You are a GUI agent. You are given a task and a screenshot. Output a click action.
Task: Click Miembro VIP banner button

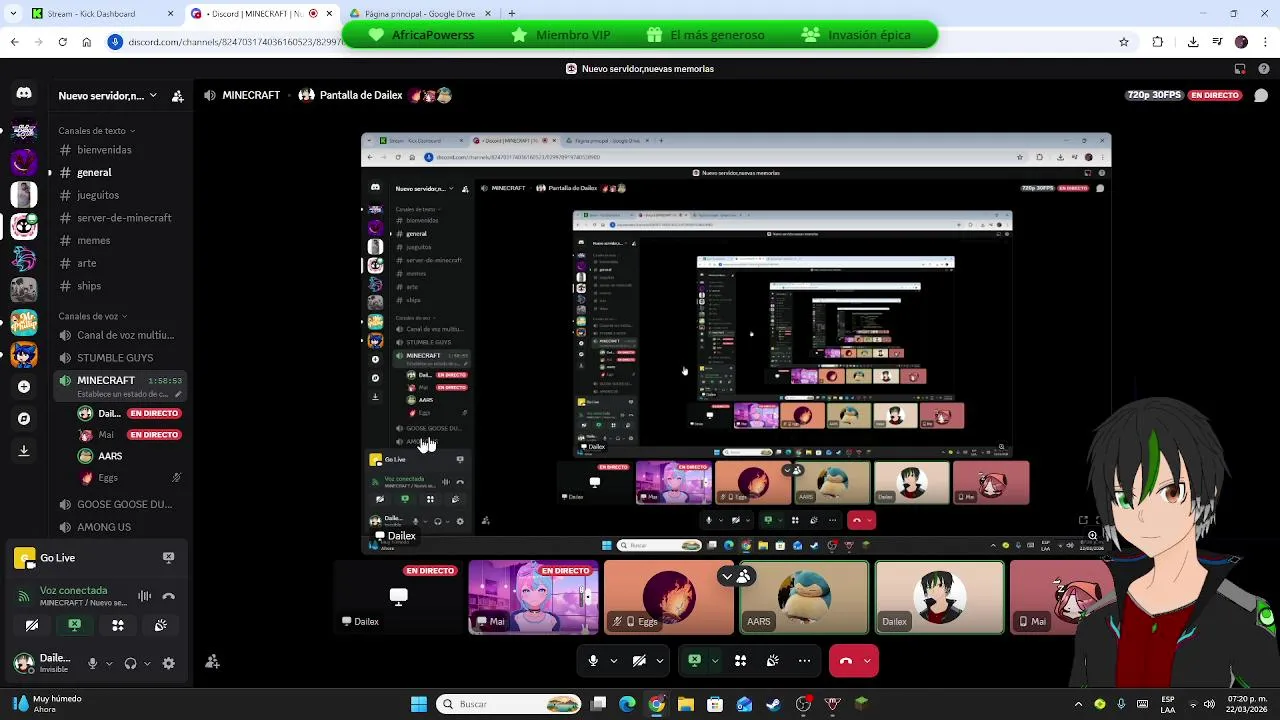pos(562,35)
